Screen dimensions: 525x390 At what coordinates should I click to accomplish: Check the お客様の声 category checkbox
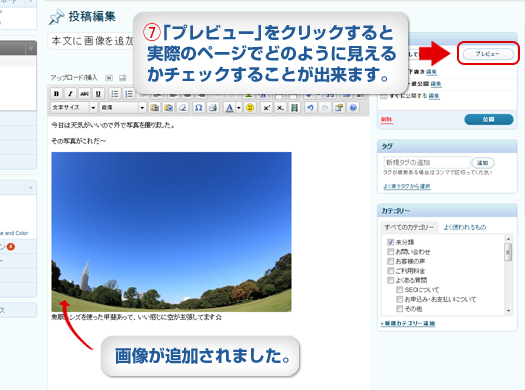pyautogui.click(x=390, y=261)
